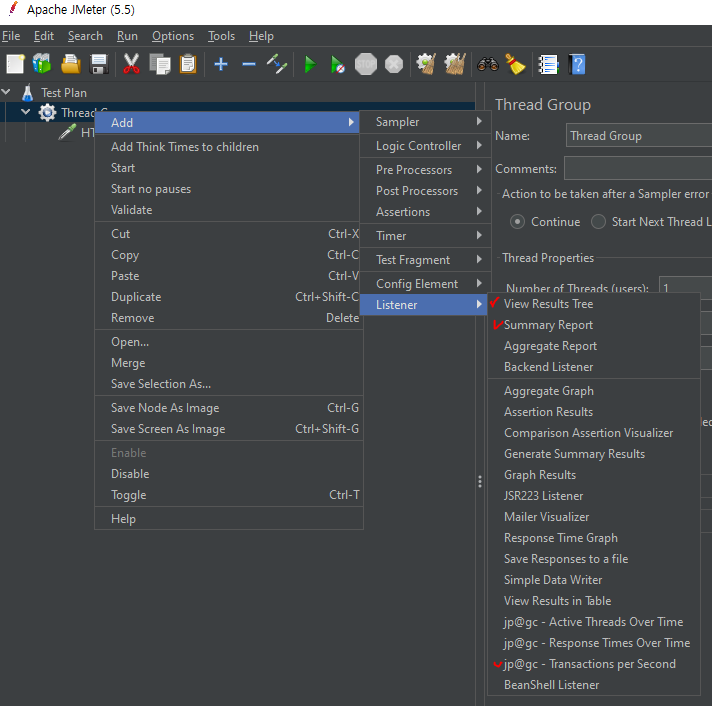Image resolution: width=712 pixels, height=706 pixels.
Task: Click the Stop test icon
Action: click(x=366, y=64)
